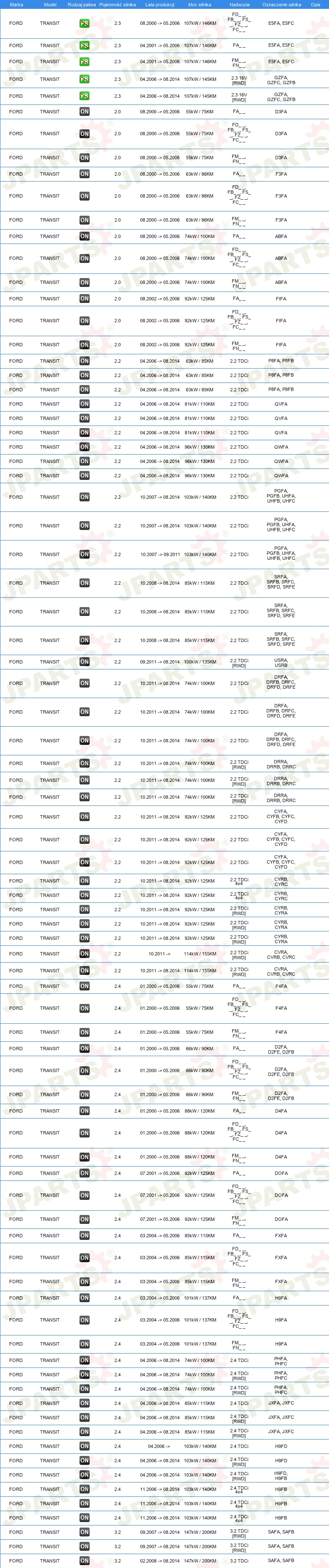Click diesel ON icon in FM__ F3FA row
This screenshot has height=1568, width=329.
point(85,220)
